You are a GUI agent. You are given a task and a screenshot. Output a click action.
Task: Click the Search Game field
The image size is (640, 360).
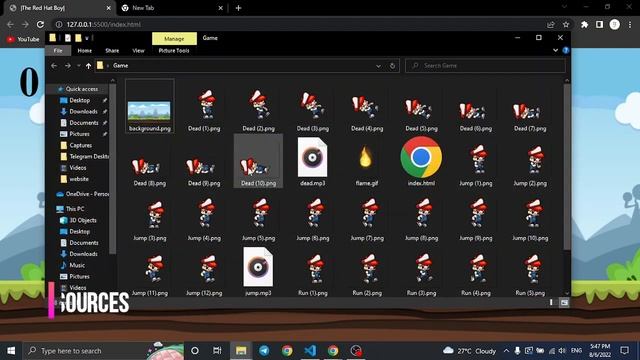[485, 66]
